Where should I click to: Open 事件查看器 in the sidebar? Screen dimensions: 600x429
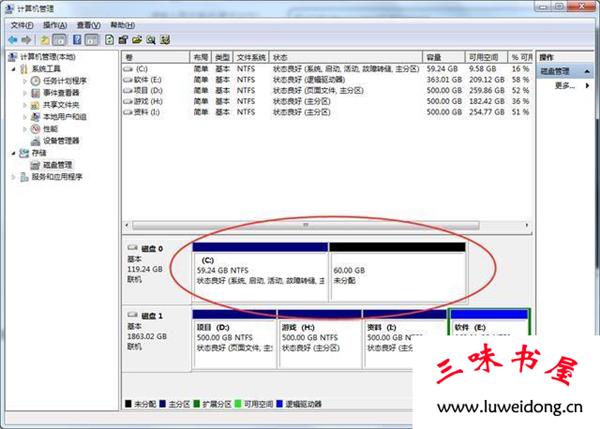[x=60, y=93]
